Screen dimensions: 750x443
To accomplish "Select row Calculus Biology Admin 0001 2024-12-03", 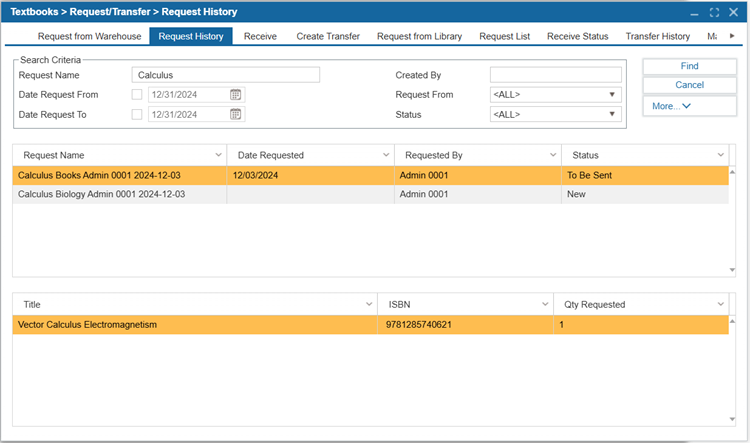I will click(371, 194).
